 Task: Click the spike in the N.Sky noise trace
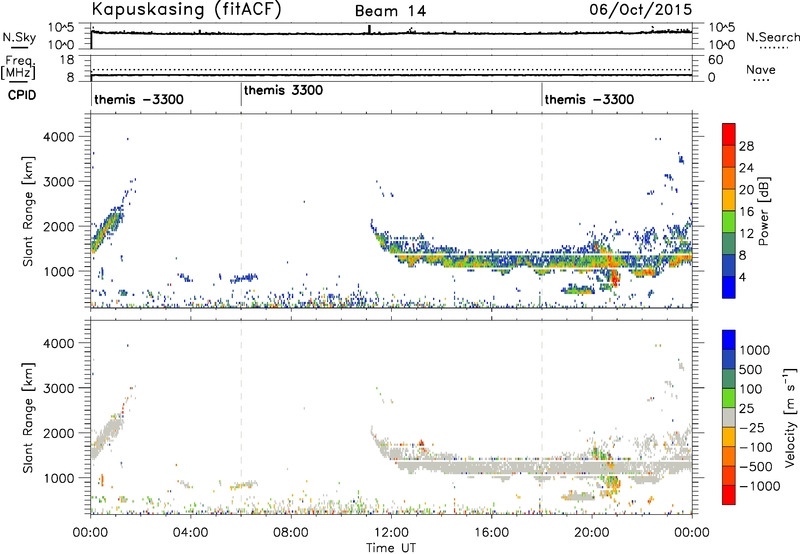pyautogui.click(x=369, y=30)
